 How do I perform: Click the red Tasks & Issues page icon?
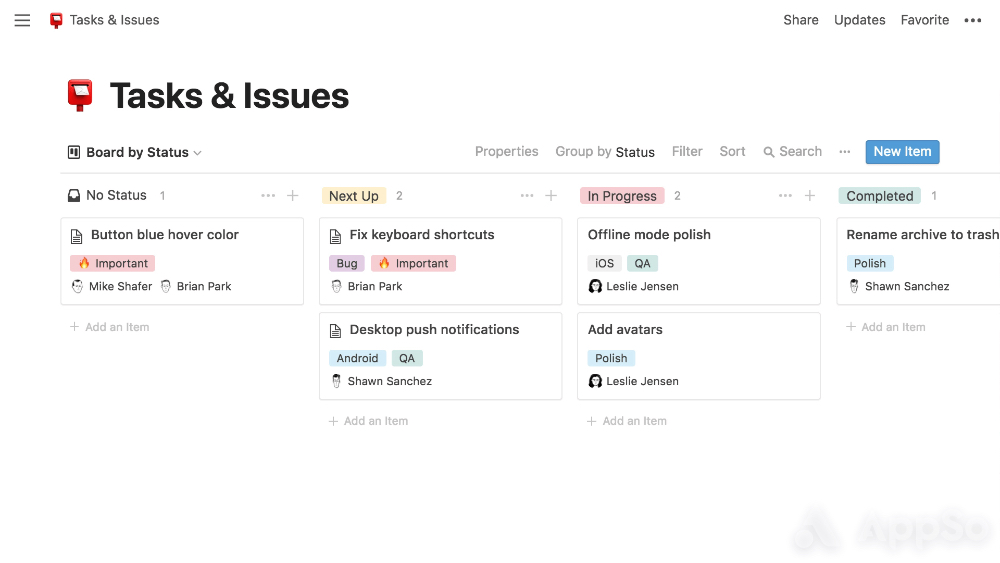[x=80, y=96]
